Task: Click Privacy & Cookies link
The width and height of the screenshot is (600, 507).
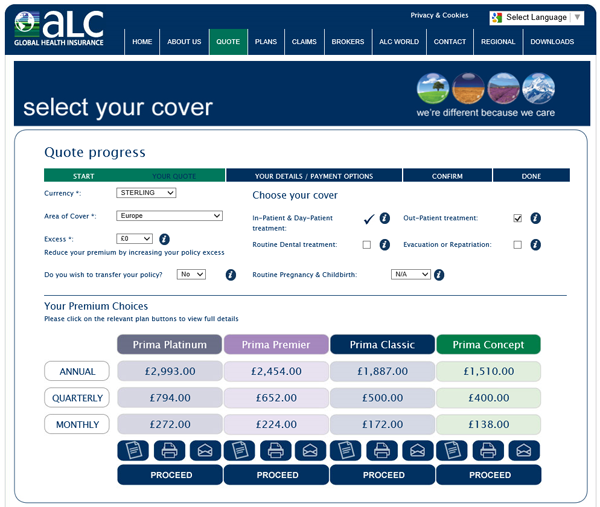Action: pos(439,15)
